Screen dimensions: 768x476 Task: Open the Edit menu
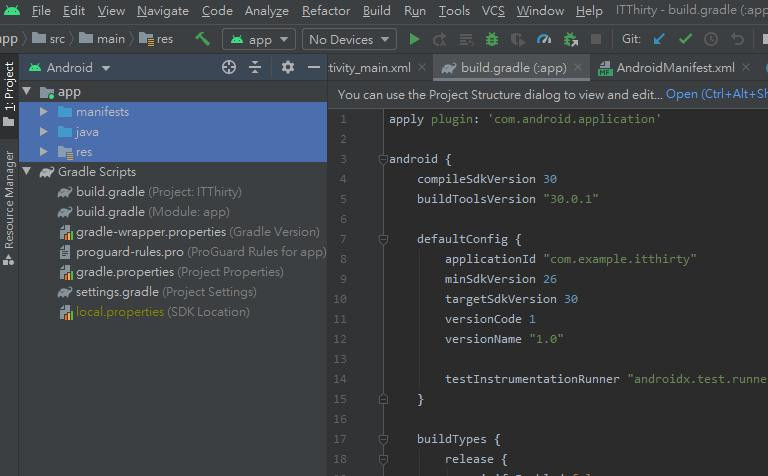(74, 10)
